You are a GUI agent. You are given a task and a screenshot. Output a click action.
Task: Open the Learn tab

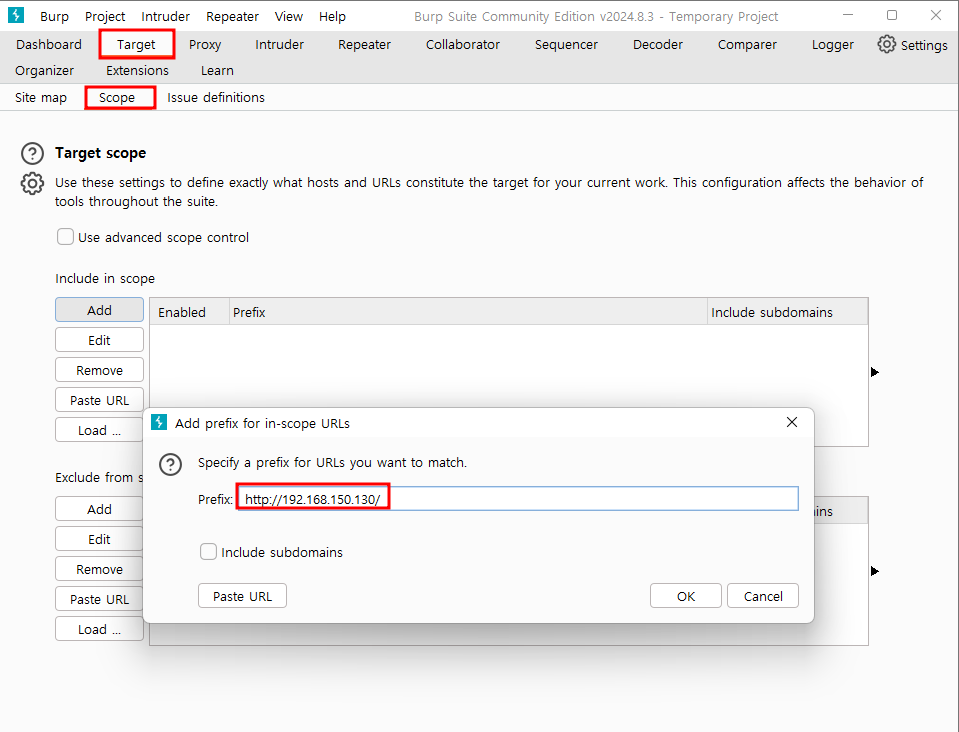218,71
